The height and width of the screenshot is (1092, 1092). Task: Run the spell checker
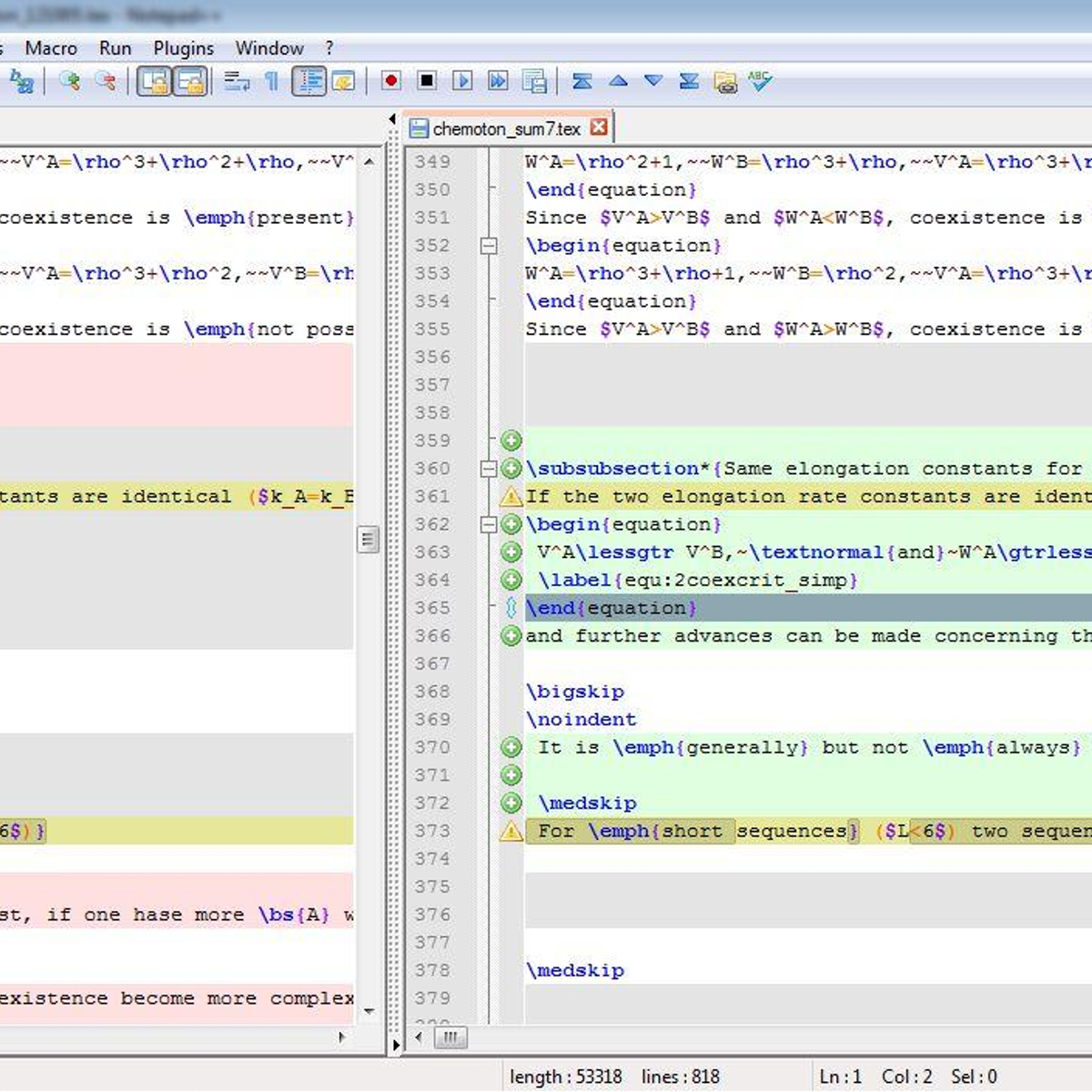point(758,81)
